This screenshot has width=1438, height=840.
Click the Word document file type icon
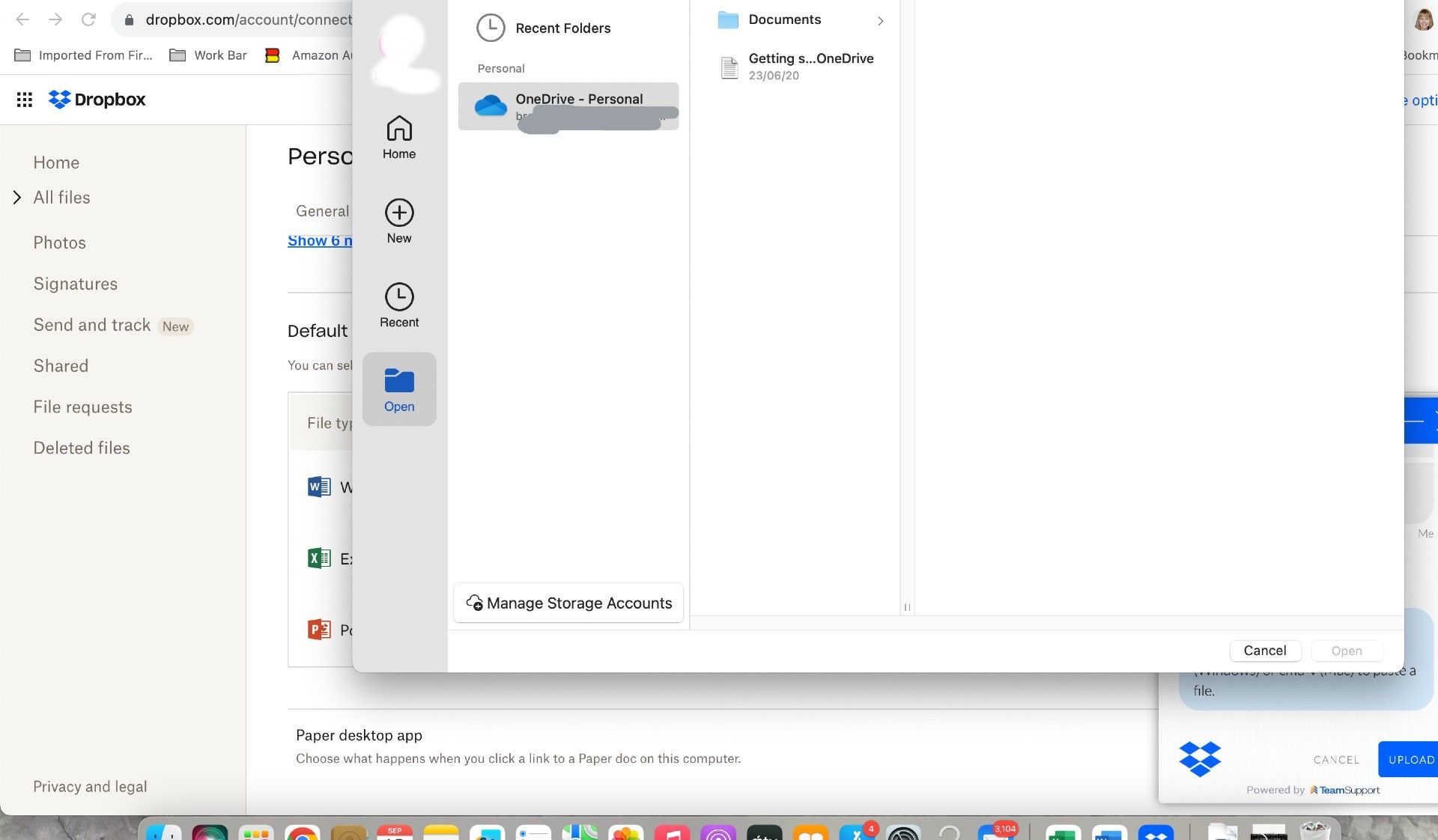pos(318,487)
